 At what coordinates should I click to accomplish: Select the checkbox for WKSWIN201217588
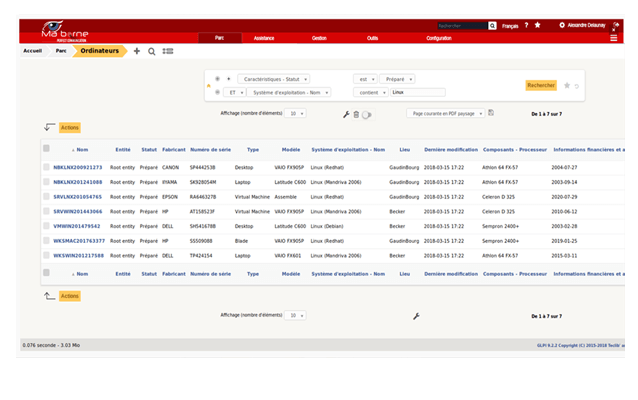pos(46,255)
